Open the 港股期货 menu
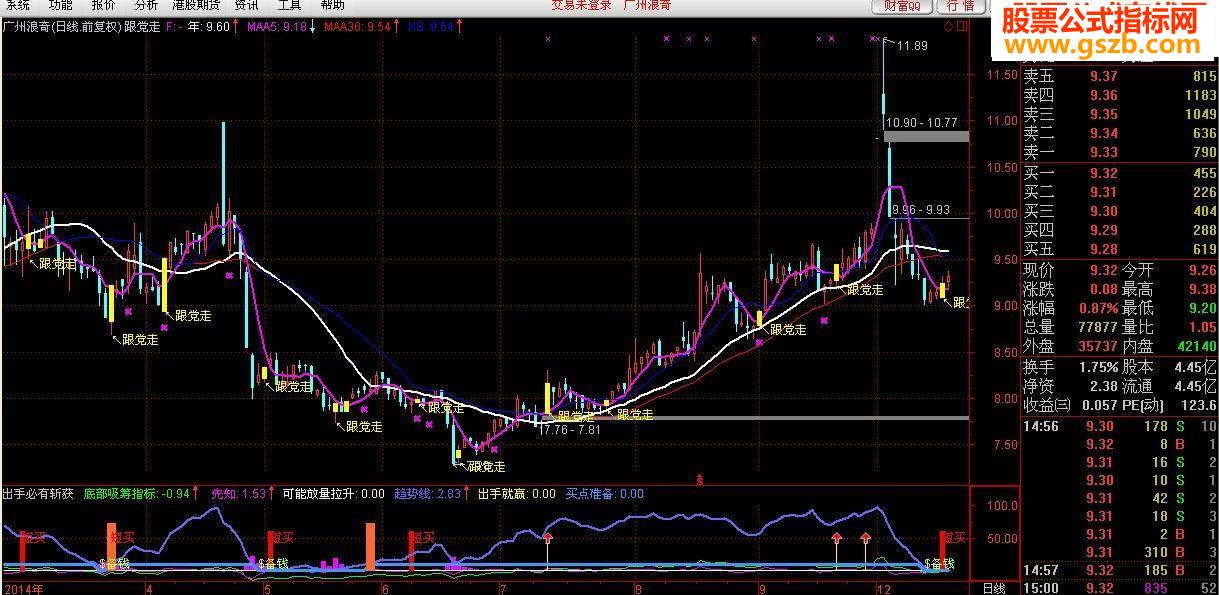 point(197,5)
